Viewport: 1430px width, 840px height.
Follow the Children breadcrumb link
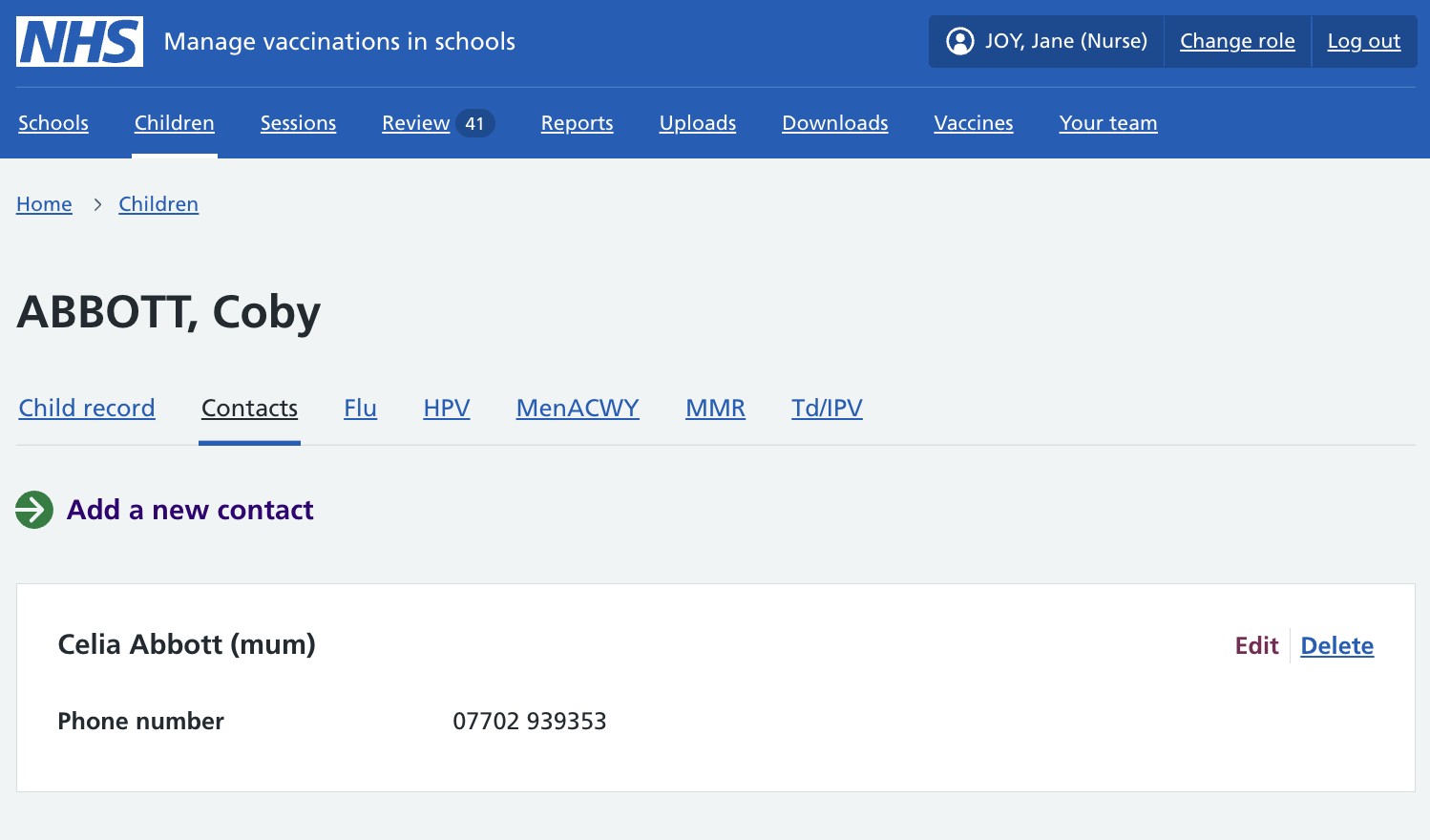pos(158,204)
